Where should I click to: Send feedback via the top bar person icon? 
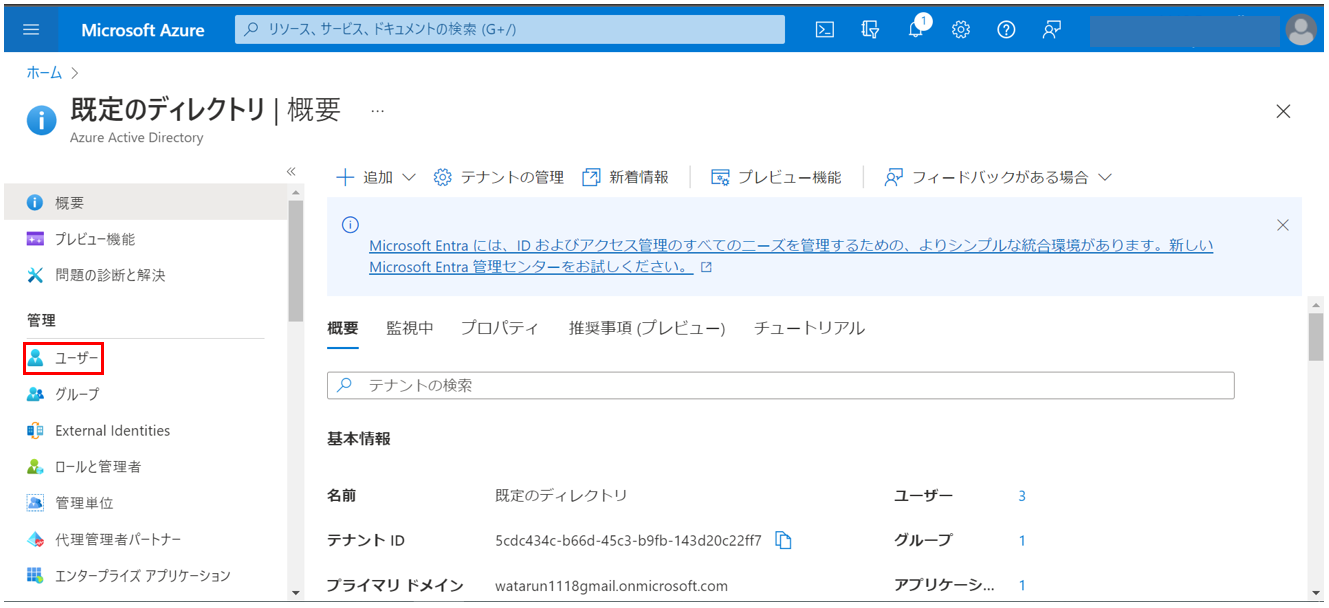point(1051,29)
